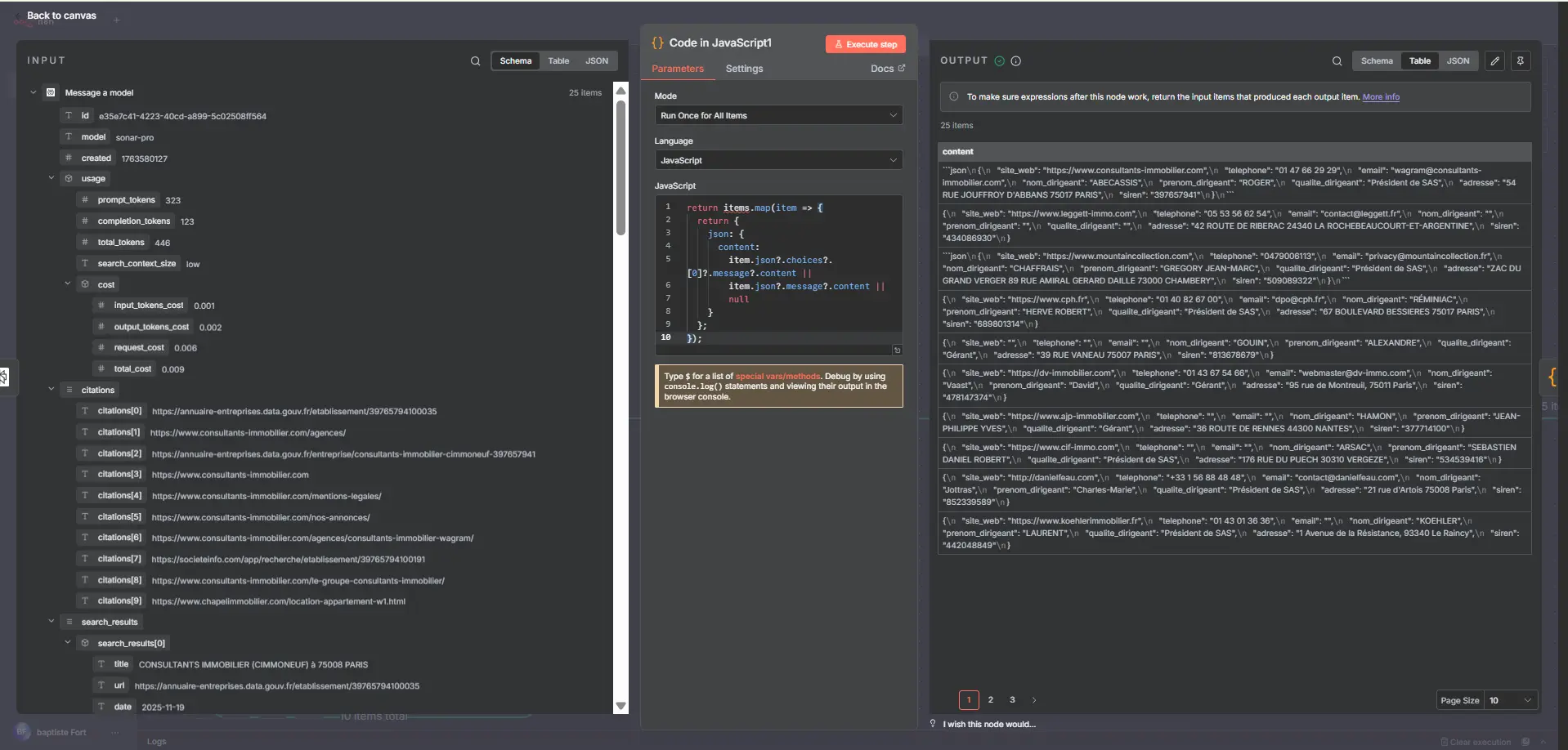
Task: Execute the Code in JavaScript1 step
Action: 865,44
